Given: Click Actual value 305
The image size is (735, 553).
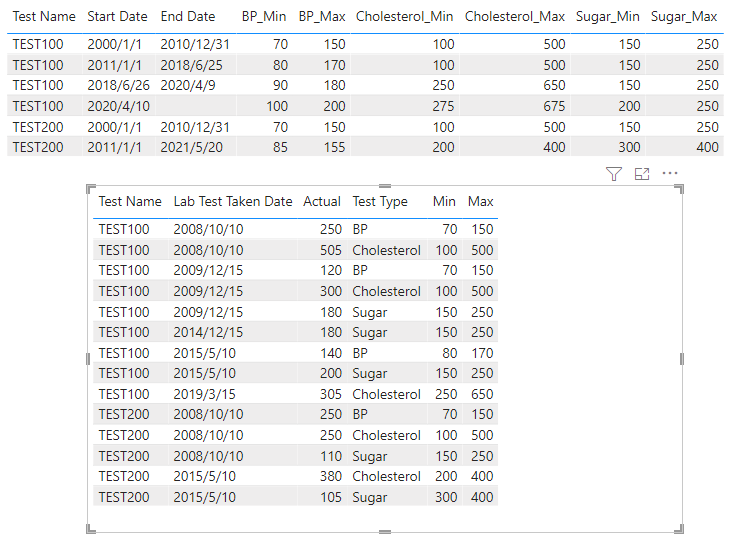Looking at the screenshot, I should [330, 394].
